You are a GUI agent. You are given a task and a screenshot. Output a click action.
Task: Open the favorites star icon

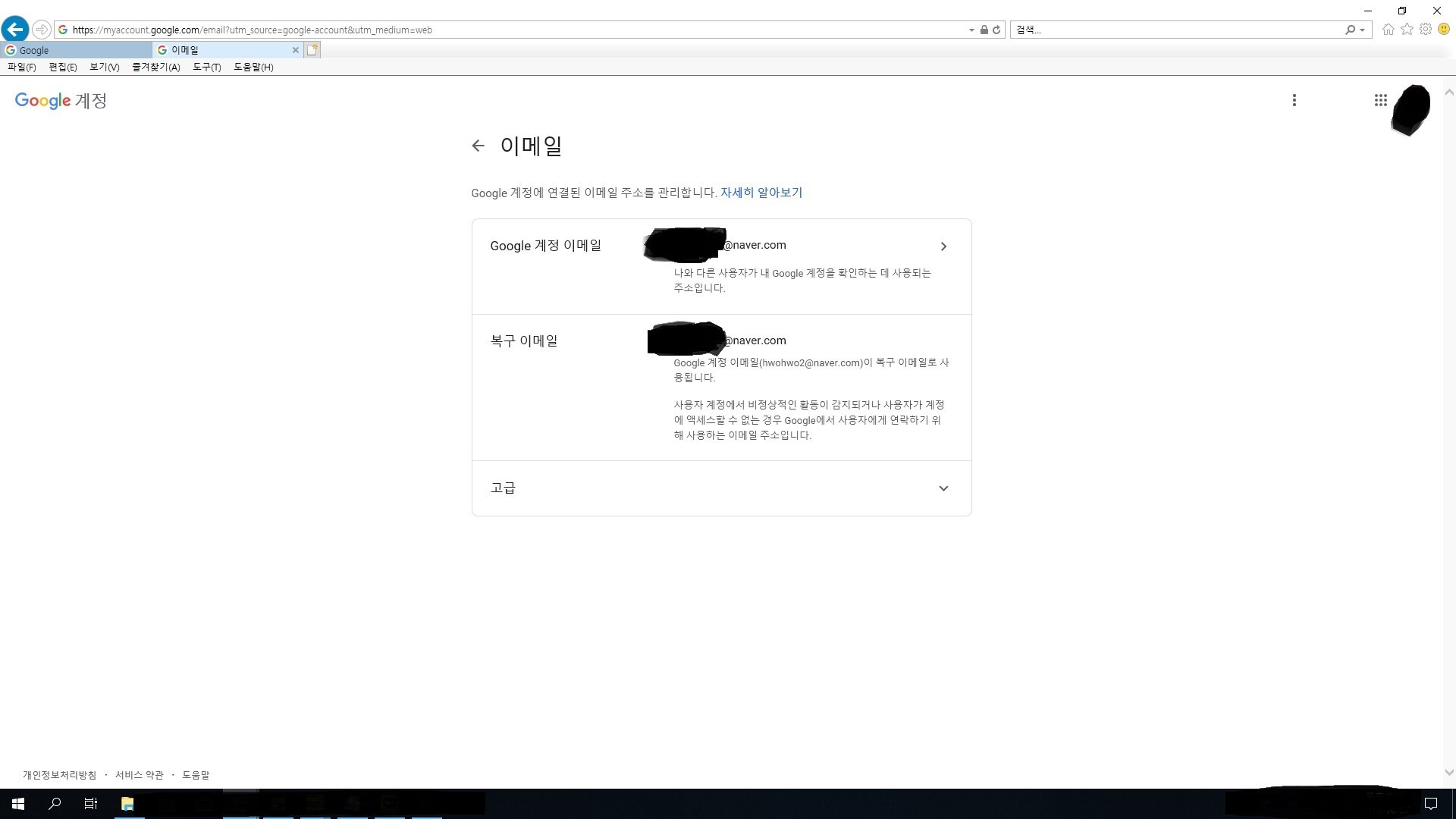[1407, 30]
